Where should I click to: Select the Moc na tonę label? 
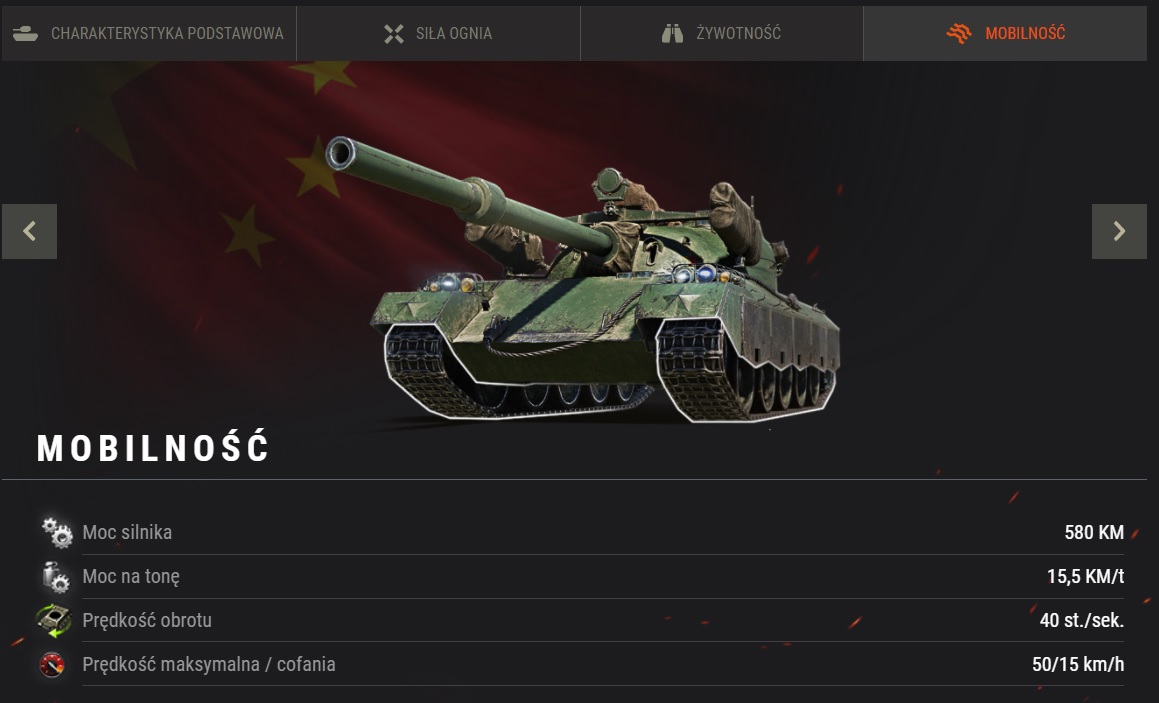pyautogui.click(x=131, y=577)
